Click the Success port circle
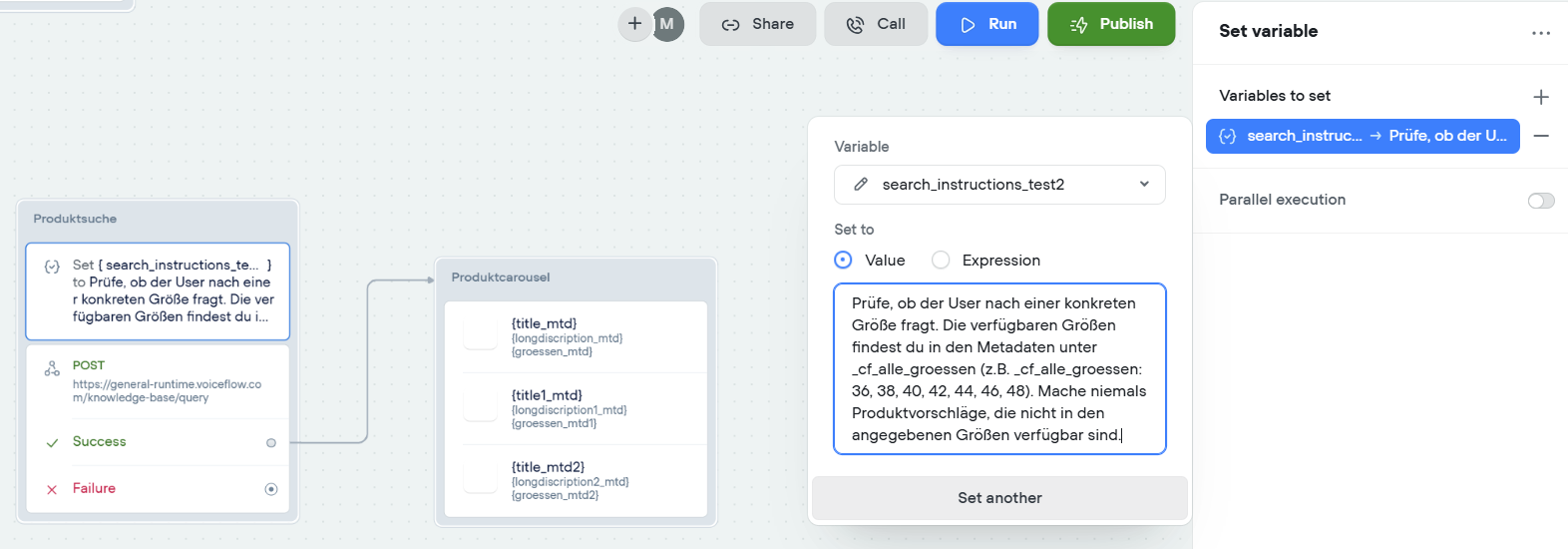 [271, 442]
